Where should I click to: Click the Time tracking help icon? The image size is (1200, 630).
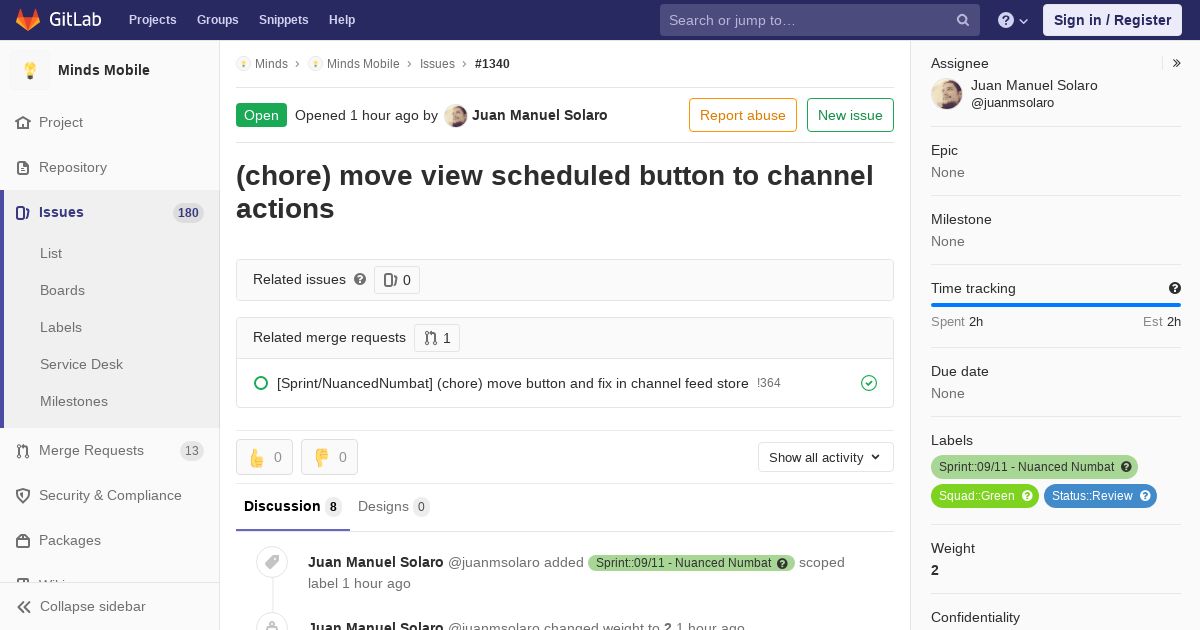click(1175, 288)
